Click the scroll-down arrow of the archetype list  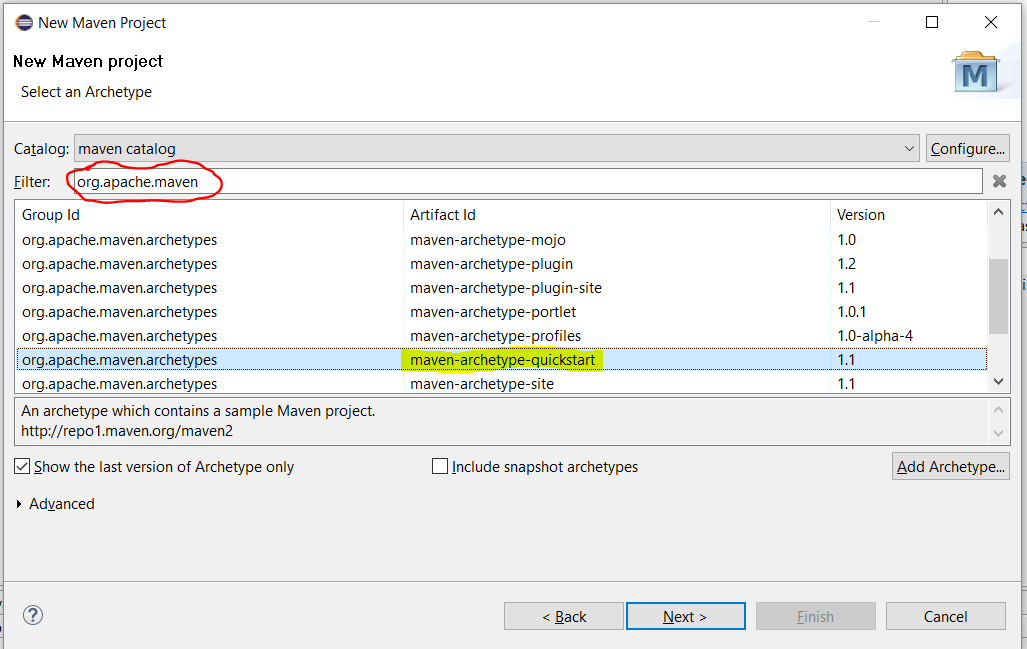click(999, 381)
